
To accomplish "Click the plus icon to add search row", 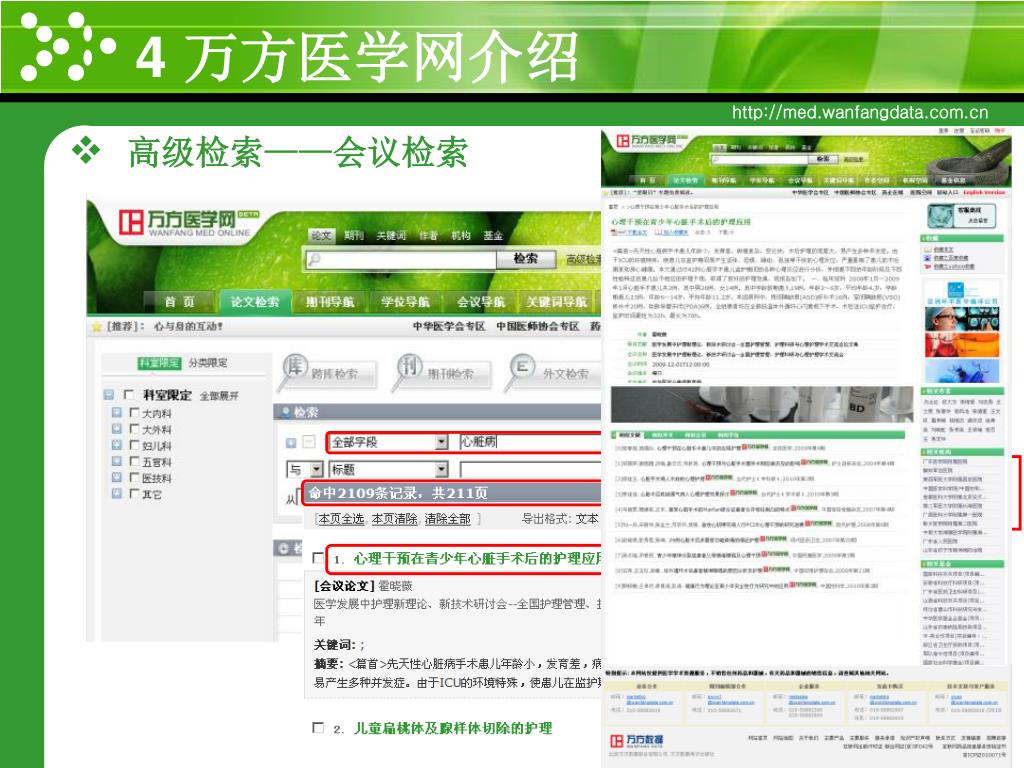I will pos(291,443).
